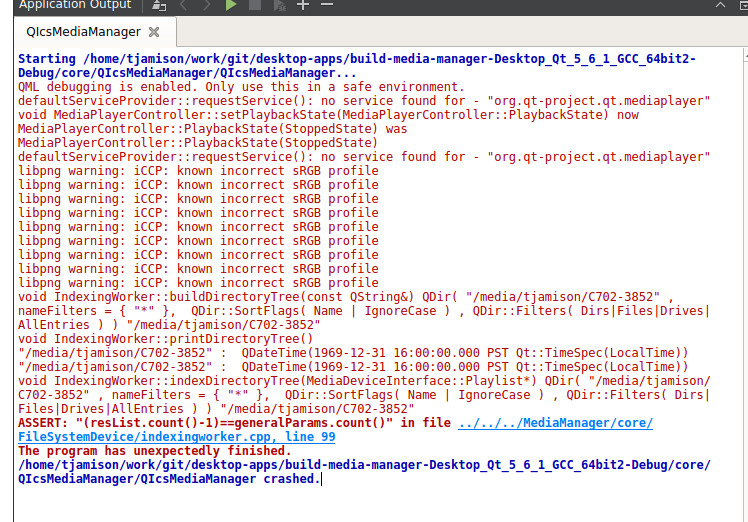
Task: Select the QIcsMediaManager output tab
Action: click(x=83, y=31)
